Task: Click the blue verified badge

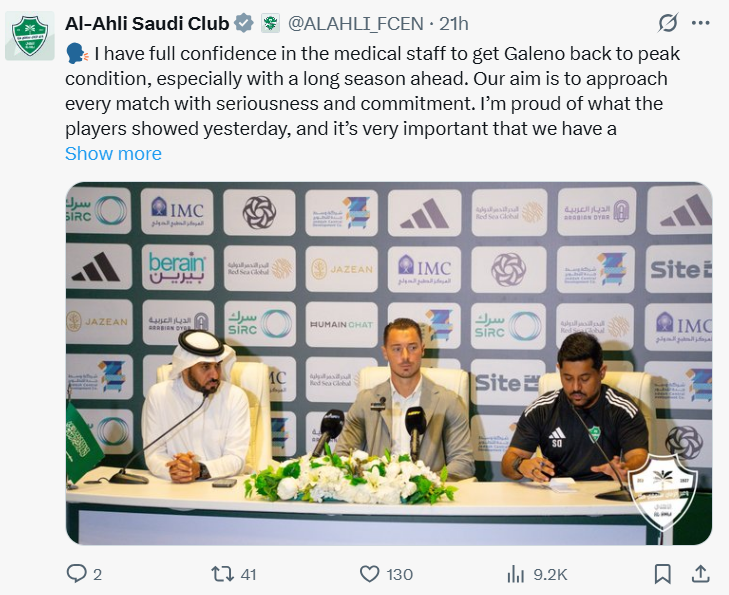Action: point(243,23)
